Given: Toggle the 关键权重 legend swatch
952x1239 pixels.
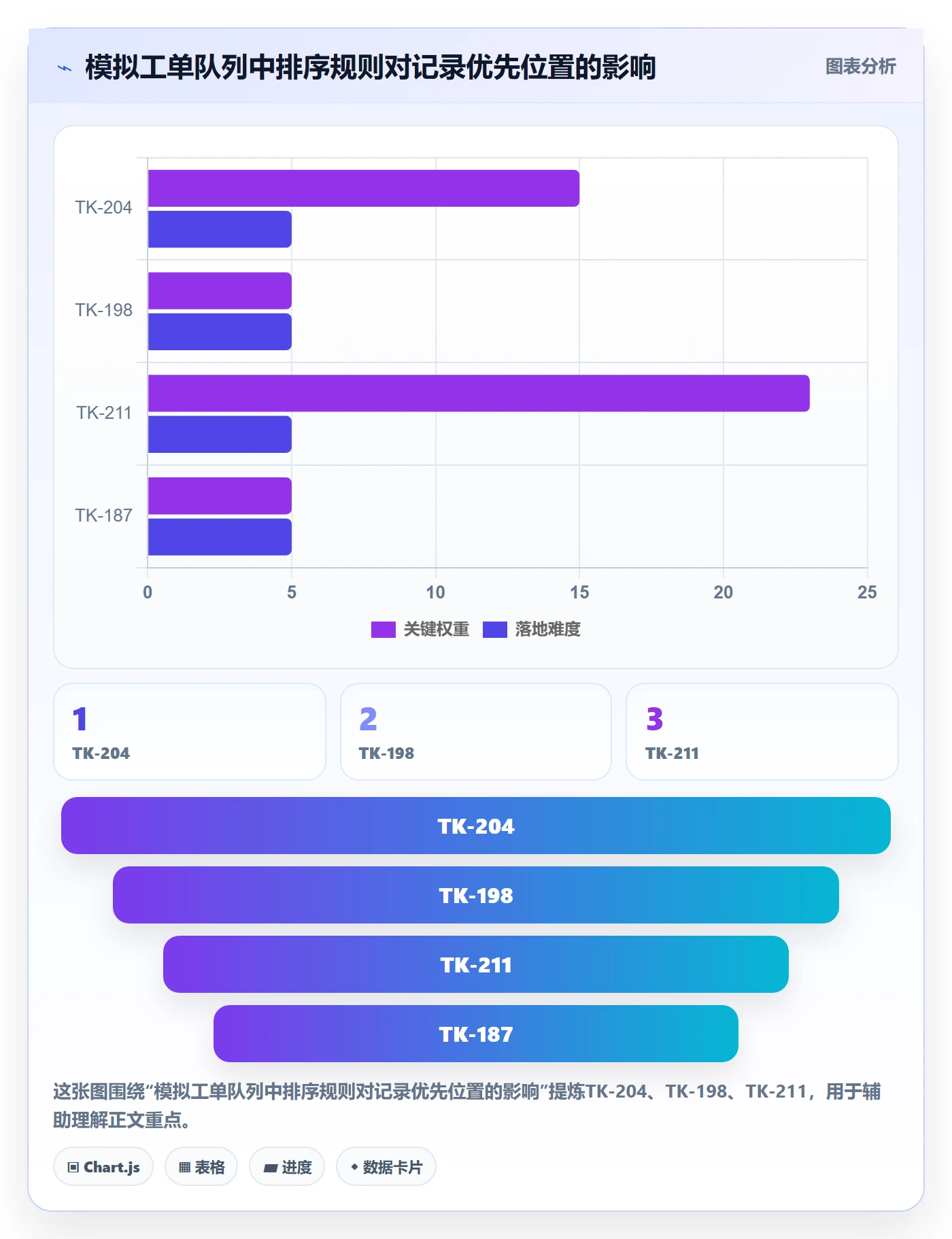Looking at the screenshot, I should coord(383,629).
